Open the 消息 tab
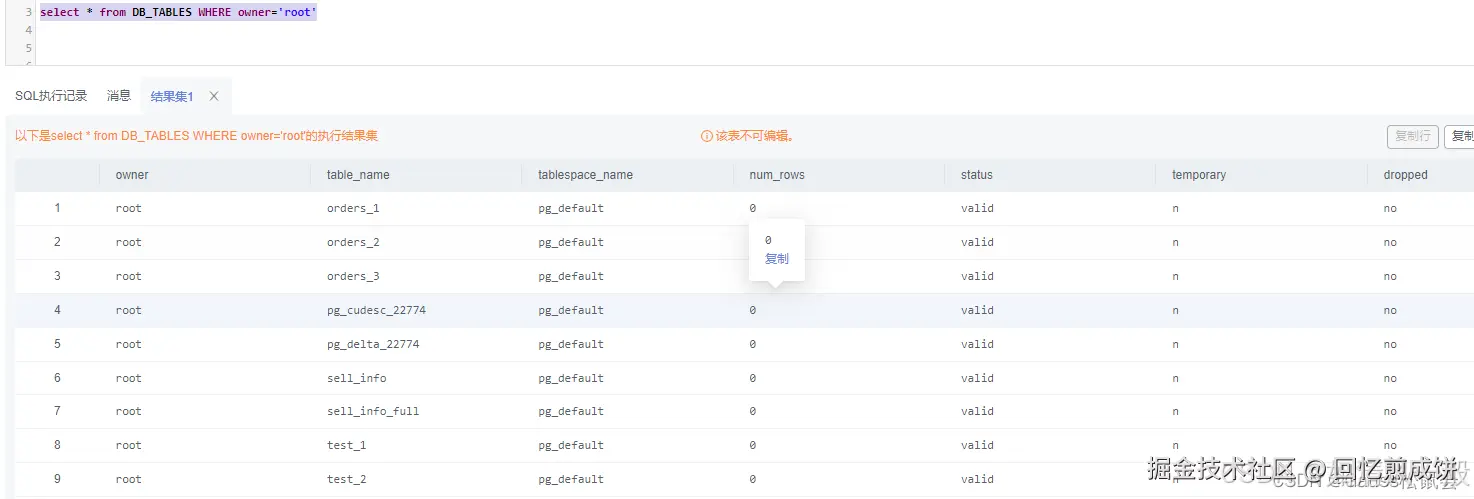Image resolution: width=1474 pixels, height=499 pixels. (119, 96)
